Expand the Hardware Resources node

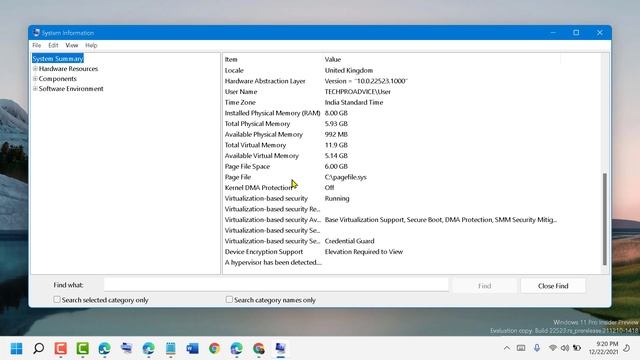(35, 69)
